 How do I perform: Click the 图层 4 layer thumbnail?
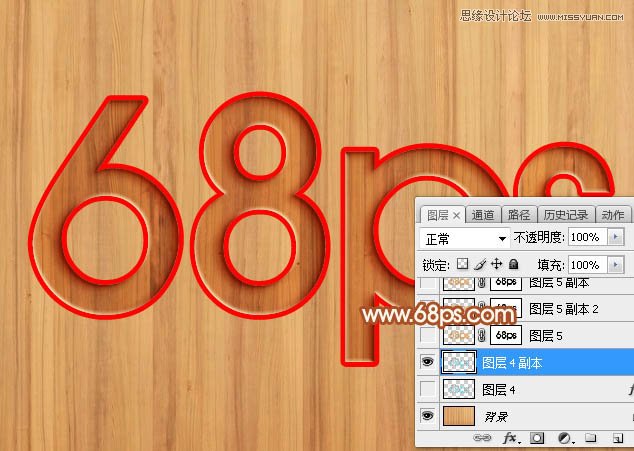[x=459, y=389]
